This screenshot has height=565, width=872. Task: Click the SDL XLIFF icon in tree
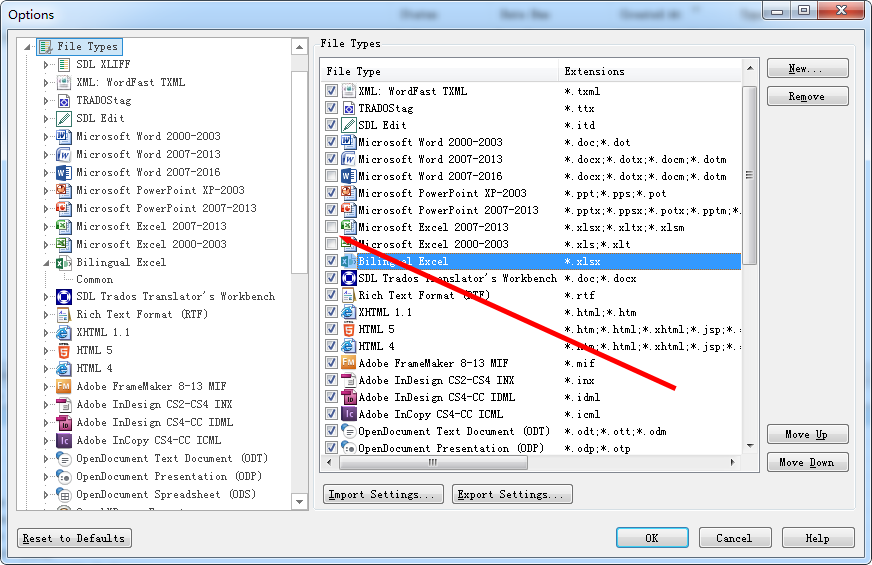click(x=64, y=65)
